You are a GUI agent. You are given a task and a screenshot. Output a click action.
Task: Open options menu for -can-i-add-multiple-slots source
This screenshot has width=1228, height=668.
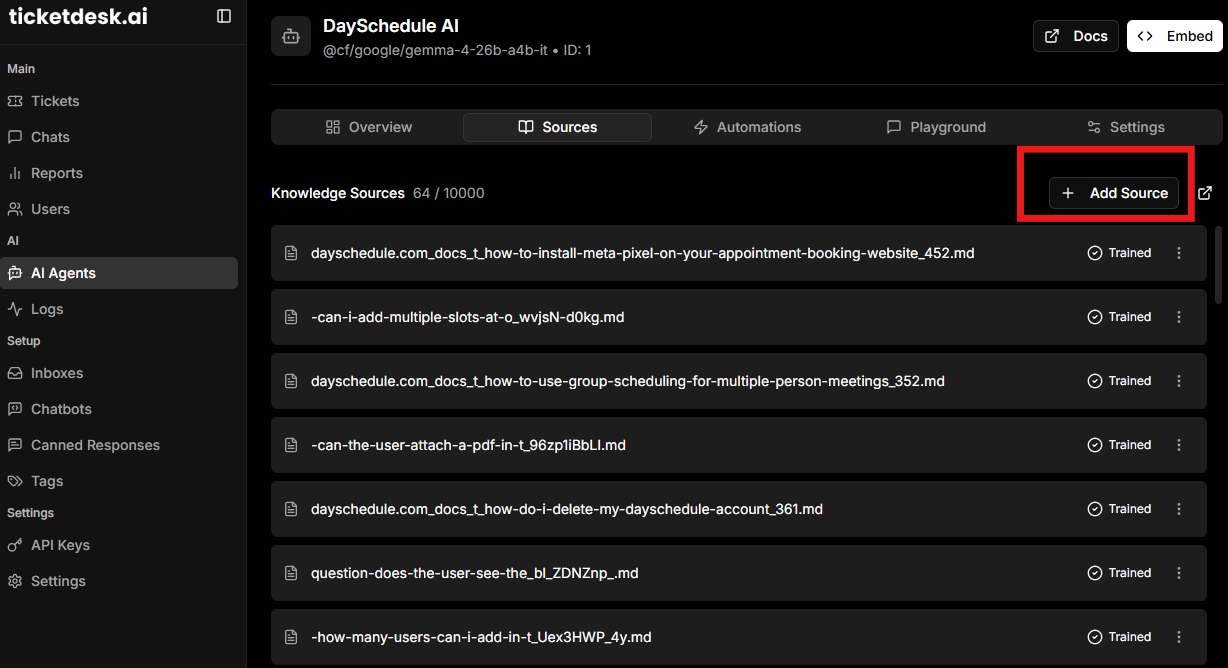[x=1179, y=317]
